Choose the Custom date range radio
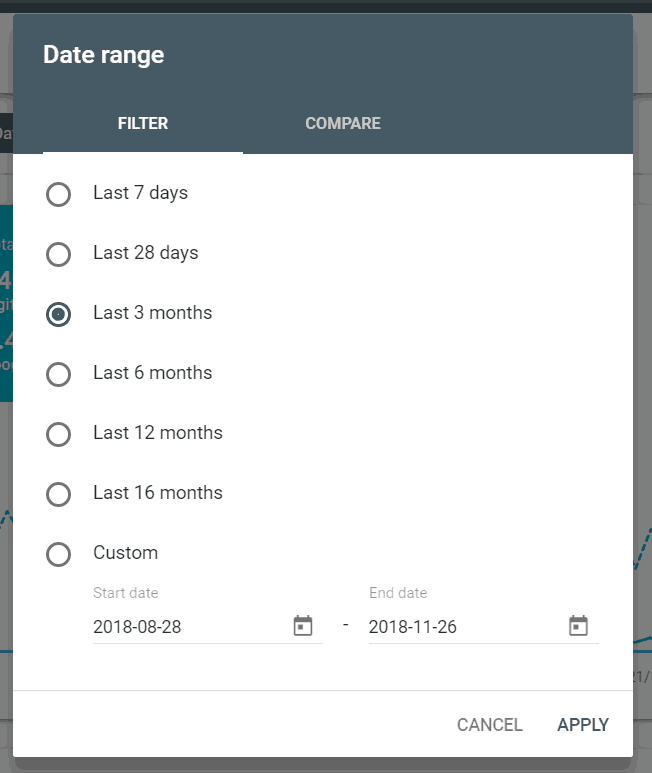The image size is (652, 773). [59, 554]
